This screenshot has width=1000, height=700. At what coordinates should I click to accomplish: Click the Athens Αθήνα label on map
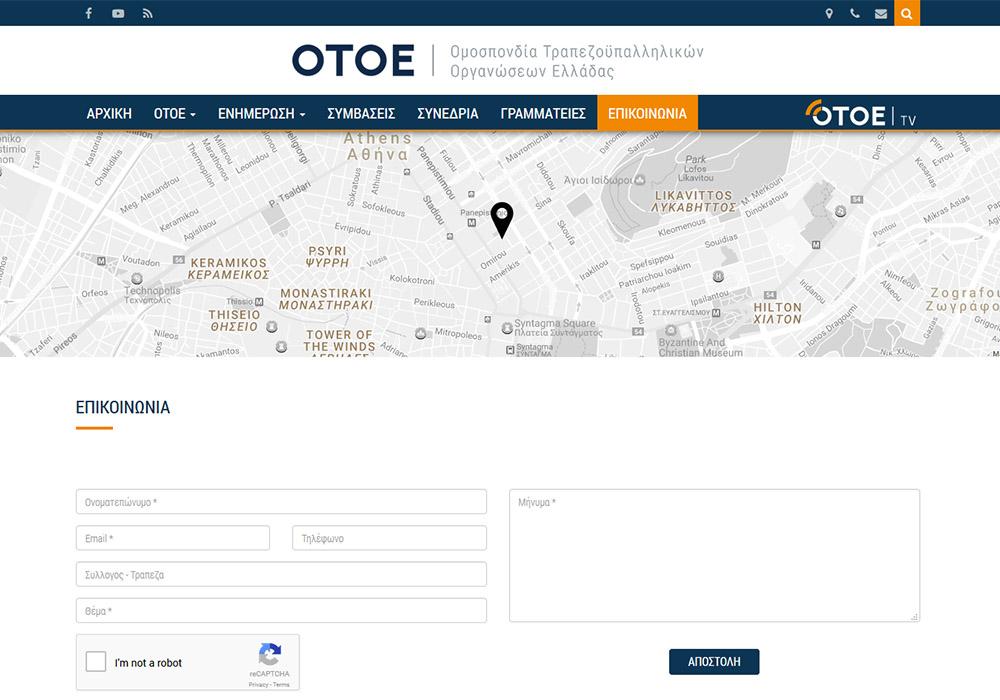(x=378, y=146)
